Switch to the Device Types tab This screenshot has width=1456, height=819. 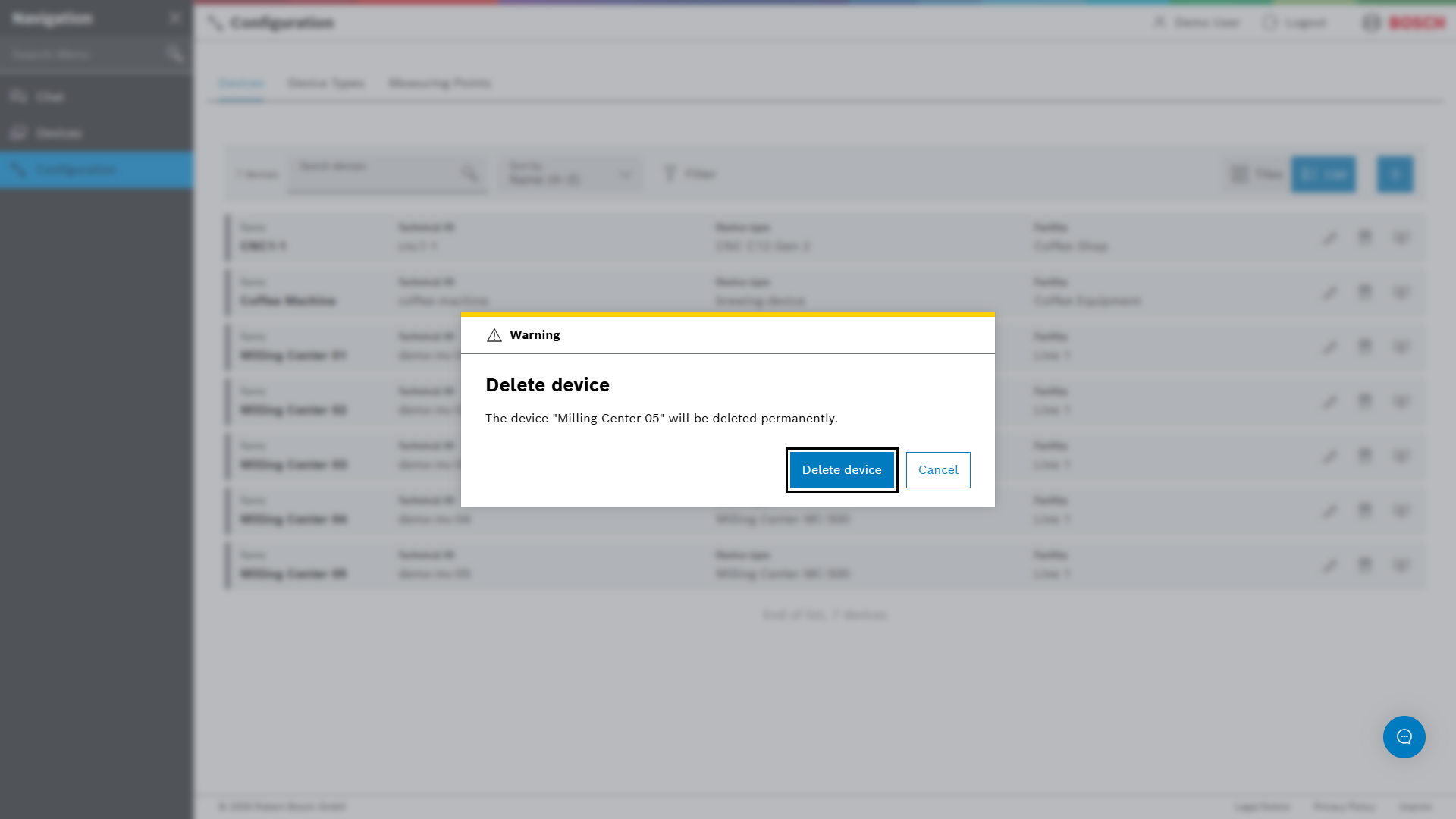326,83
